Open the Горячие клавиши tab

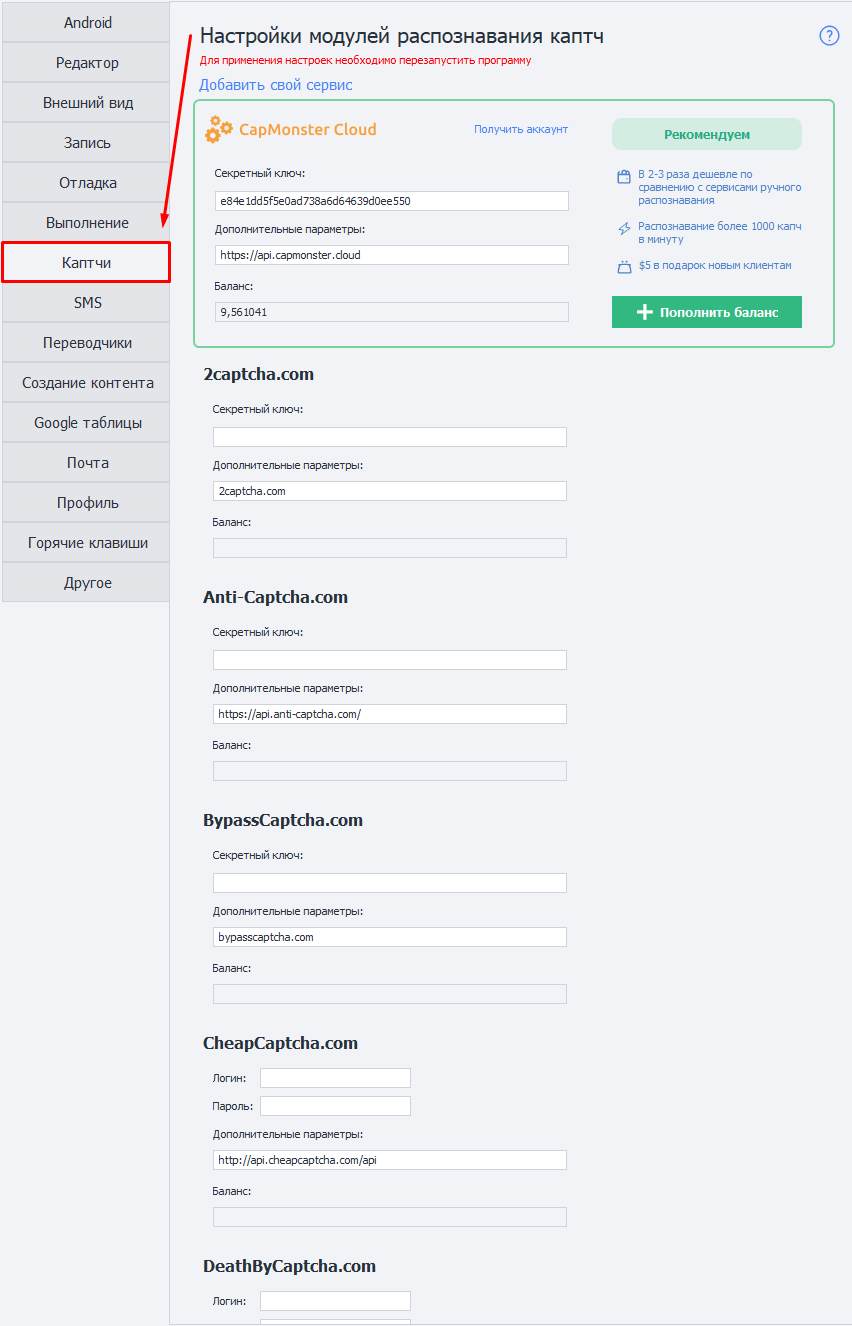tap(86, 542)
